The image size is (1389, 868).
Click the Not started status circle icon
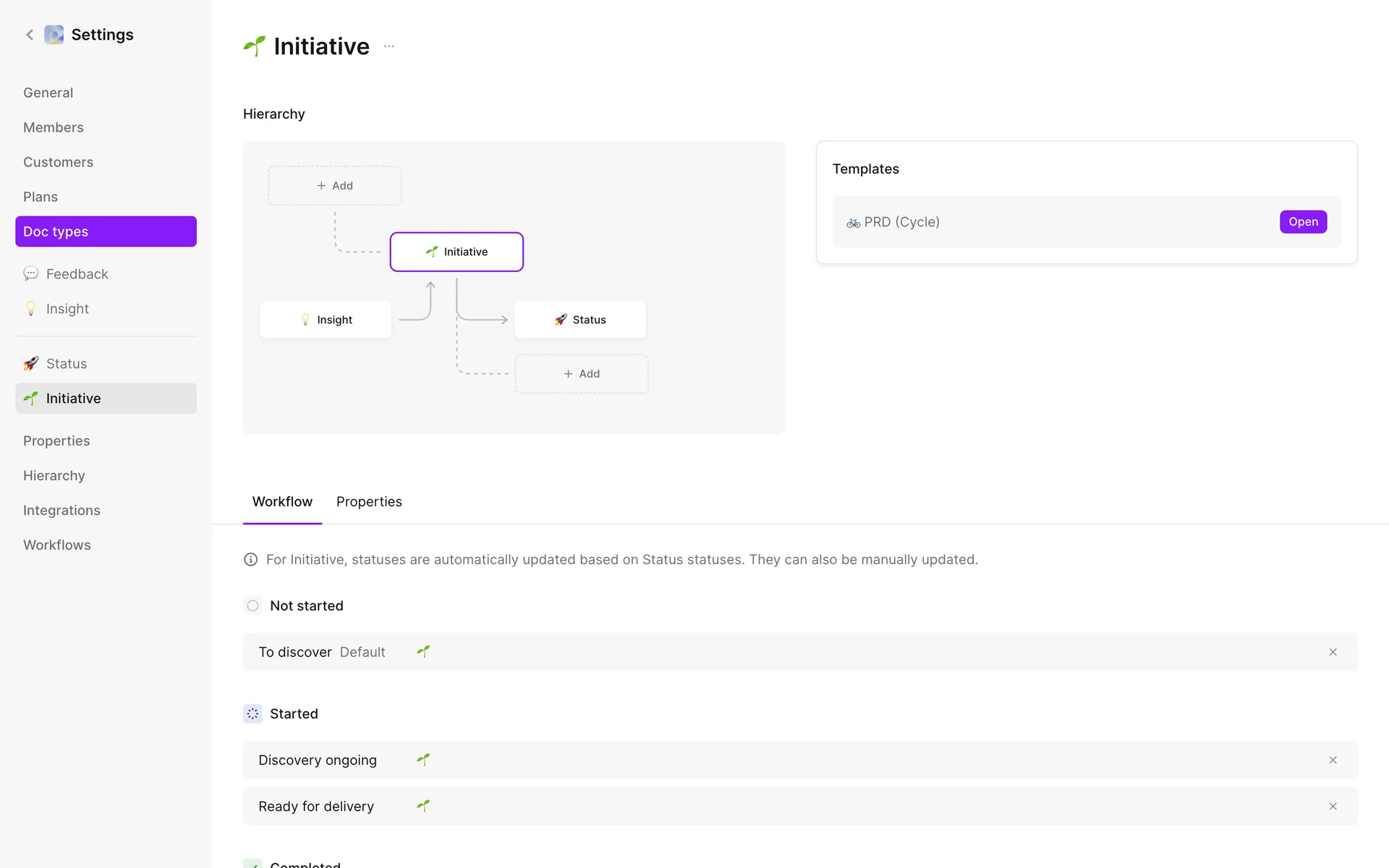252,605
